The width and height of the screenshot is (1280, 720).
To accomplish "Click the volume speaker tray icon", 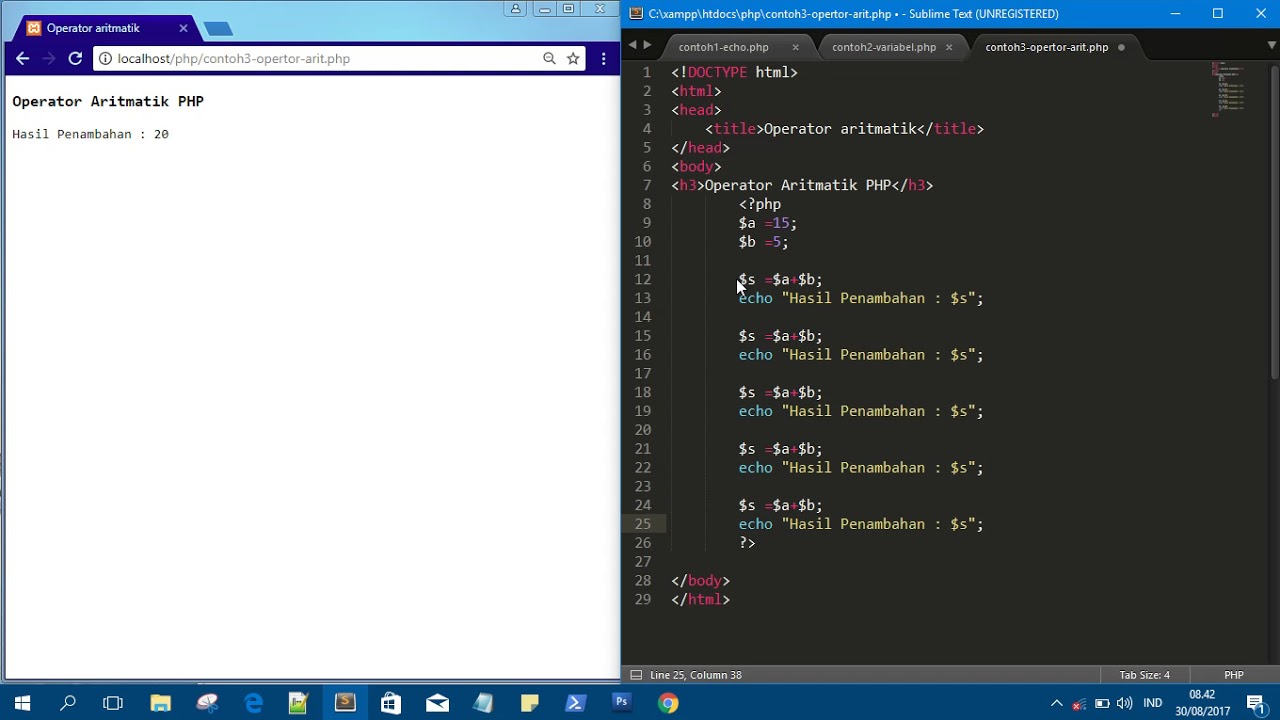I will coord(1125,703).
